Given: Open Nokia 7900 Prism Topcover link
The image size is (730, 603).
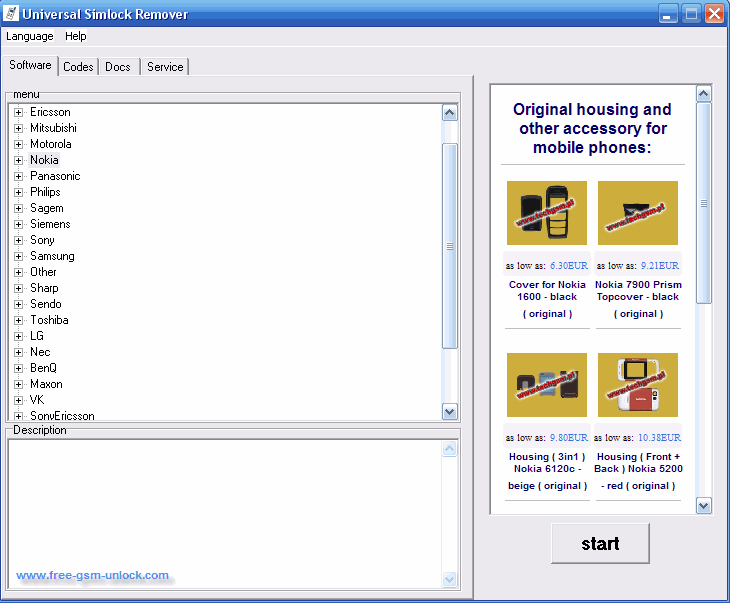Looking at the screenshot, I should [638, 299].
